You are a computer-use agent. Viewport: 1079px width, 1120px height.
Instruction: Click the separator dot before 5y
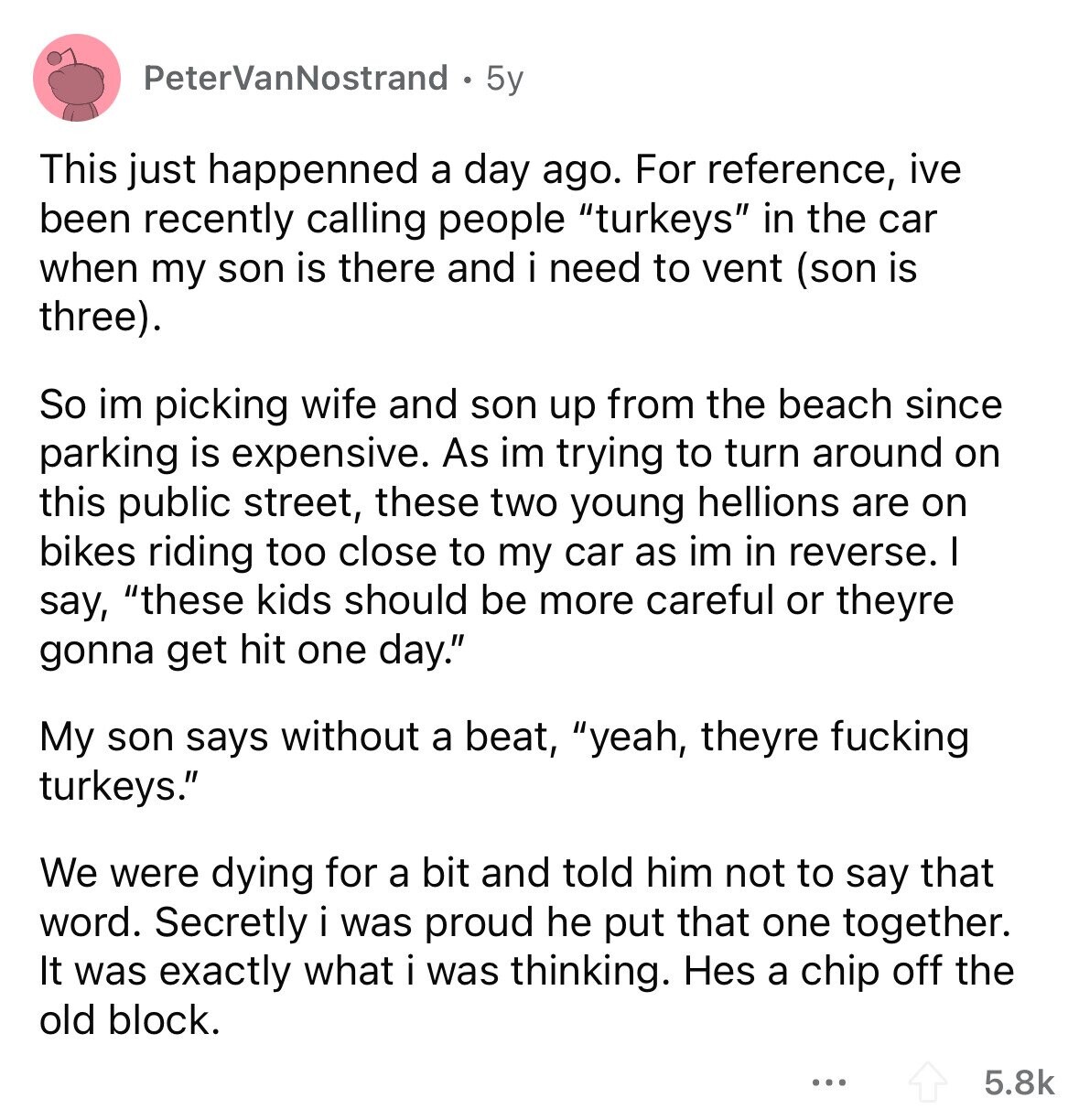coord(467,80)
